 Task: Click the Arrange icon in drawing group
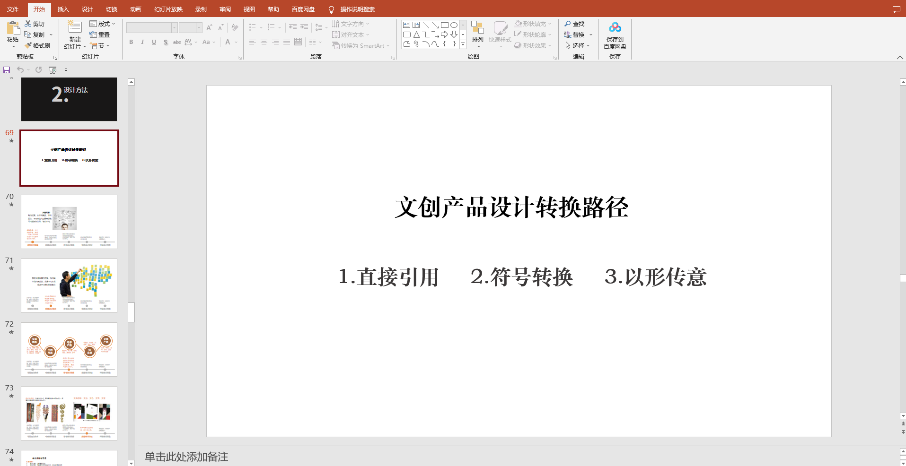pos(478,29)
